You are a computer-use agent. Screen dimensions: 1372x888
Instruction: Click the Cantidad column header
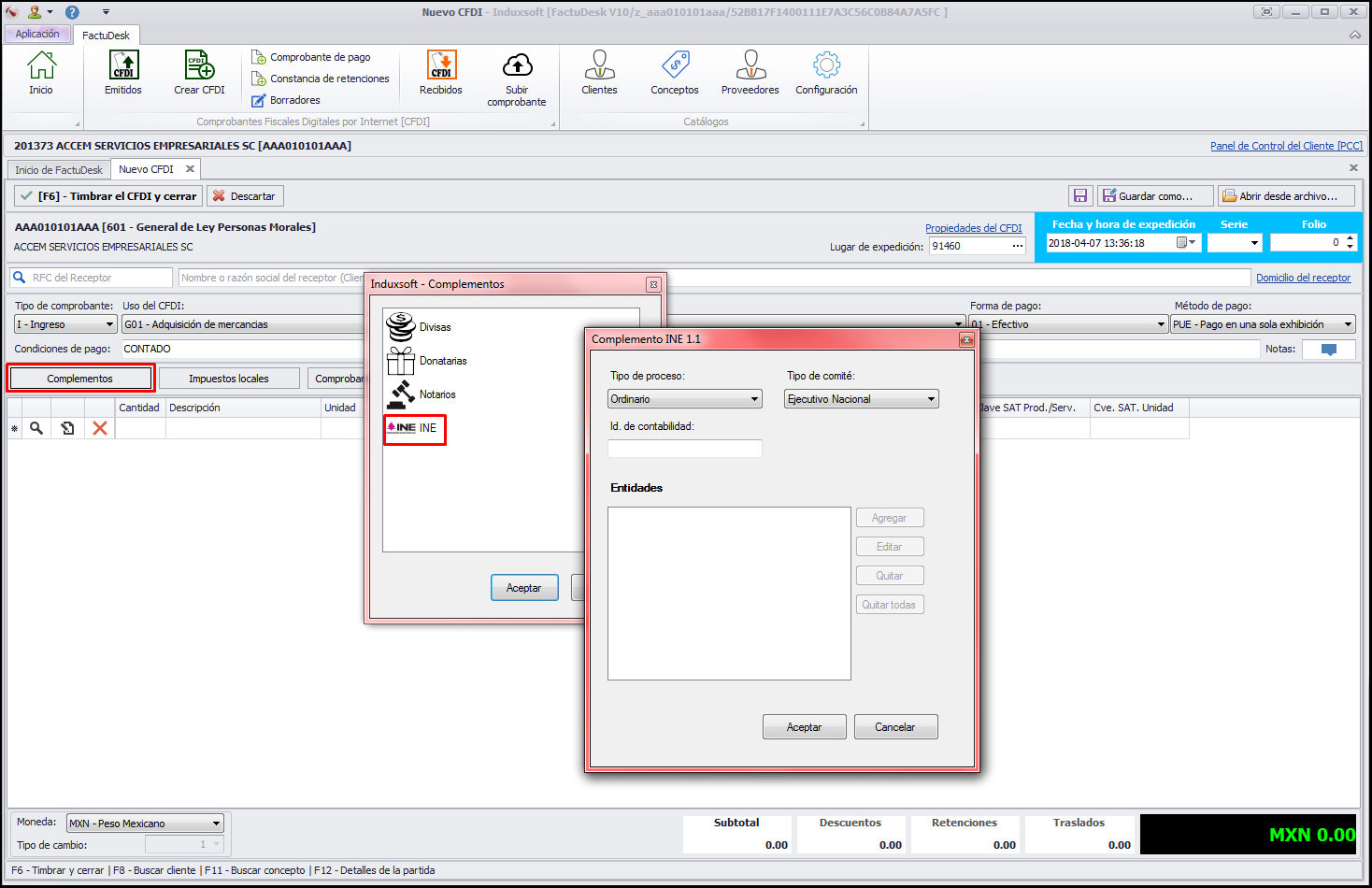coord(139,408)
